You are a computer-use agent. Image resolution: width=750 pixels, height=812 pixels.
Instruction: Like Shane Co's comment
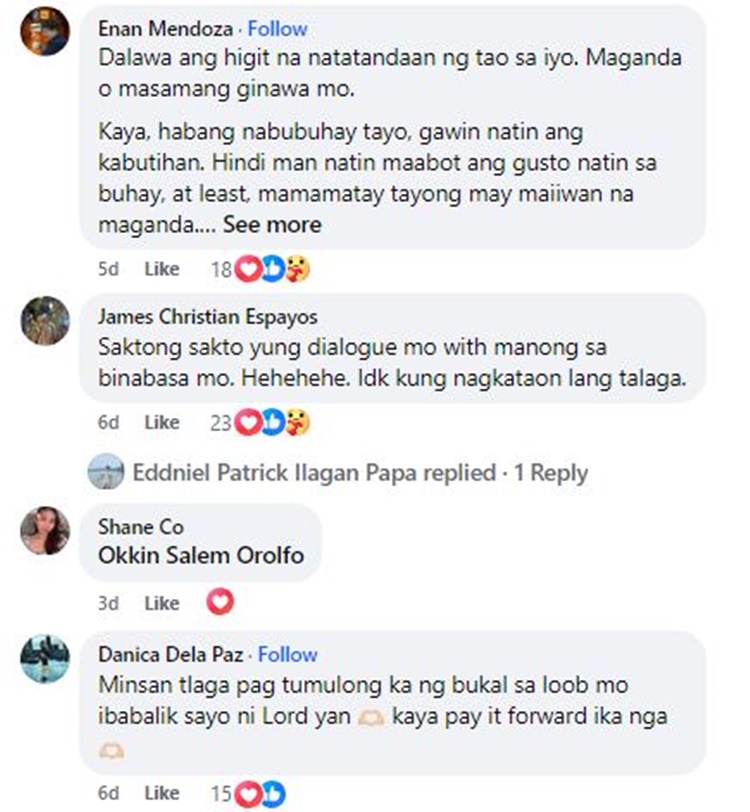[162, 603]
